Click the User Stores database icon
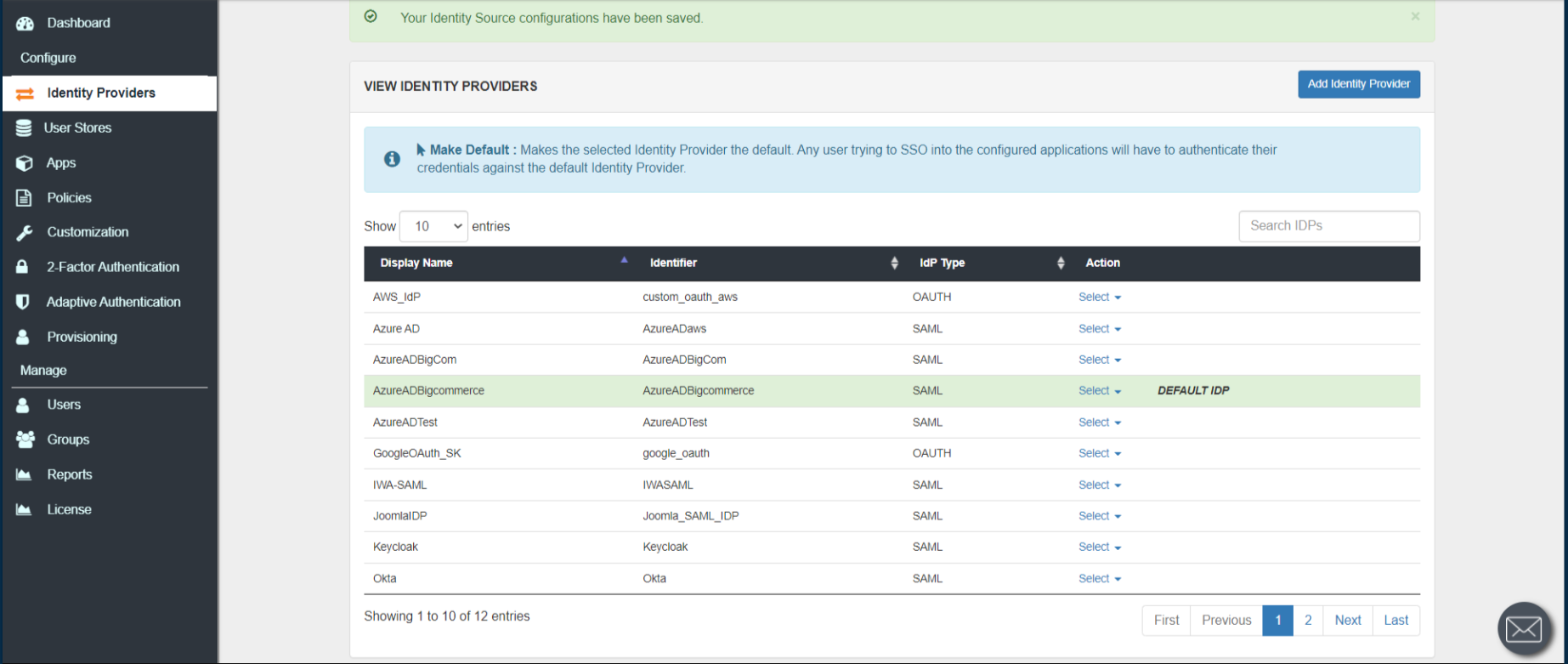Viewport: 1568px width, 664px height. coord(24,128)
